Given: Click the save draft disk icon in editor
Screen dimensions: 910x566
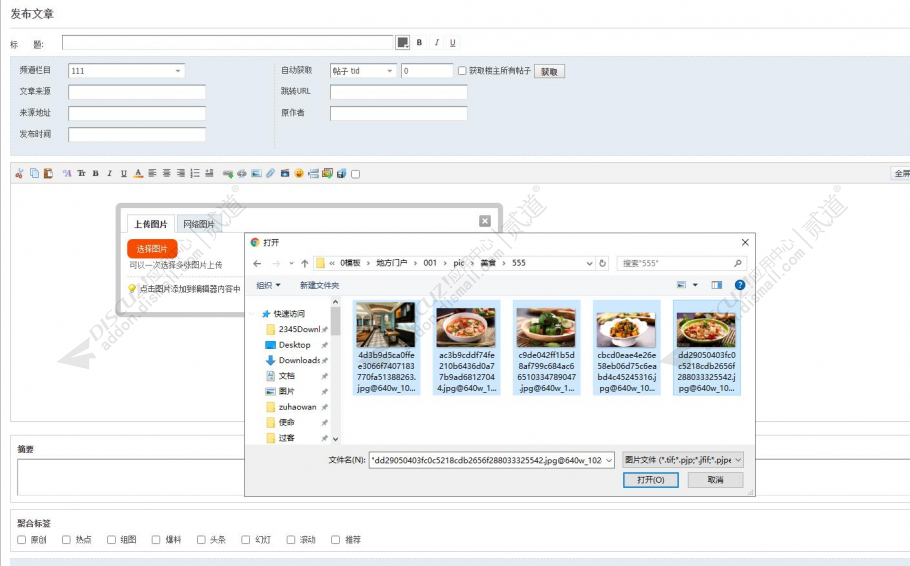Looking at the screenshot, I should coord(341,173).
